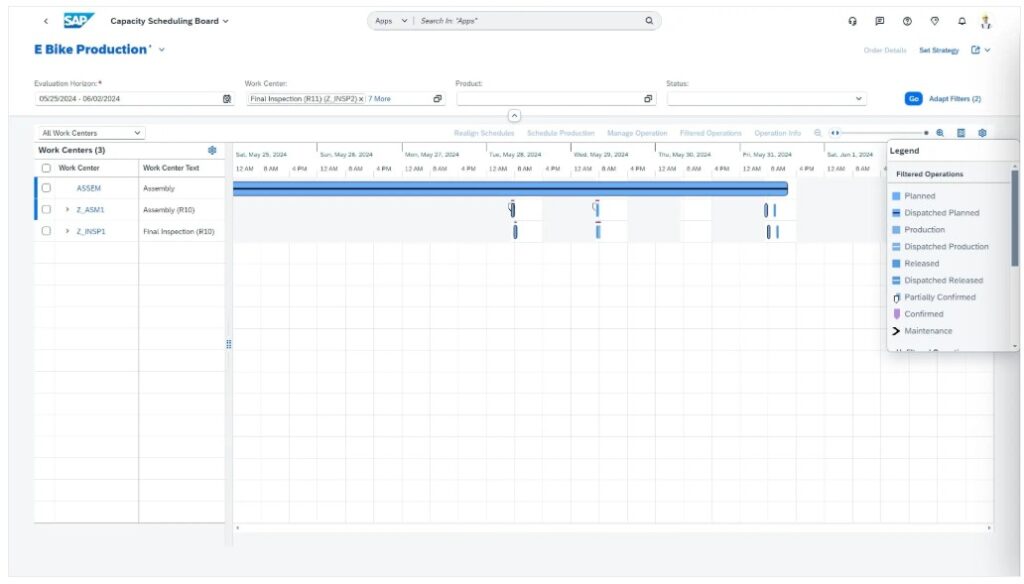
Task: Open the Evaluation Horizon calendar picker
Action: pyautogui.click(x=227, y=99)
